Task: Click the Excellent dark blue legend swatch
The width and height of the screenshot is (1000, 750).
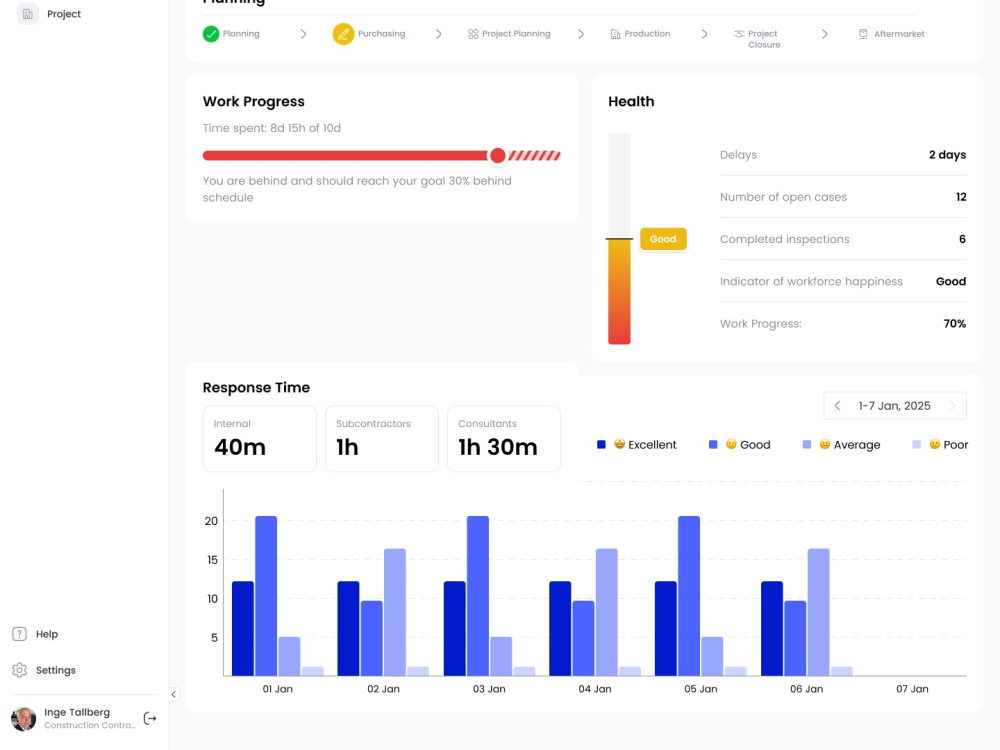Action: (601, 445)
